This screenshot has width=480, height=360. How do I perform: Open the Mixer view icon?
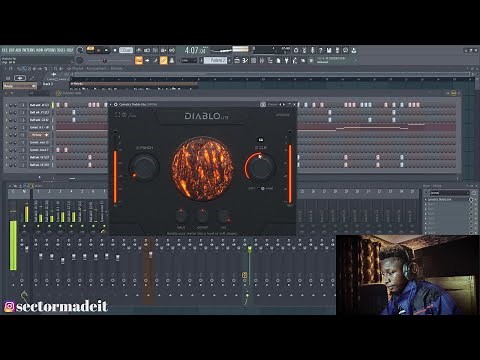[x=262, y=60]
